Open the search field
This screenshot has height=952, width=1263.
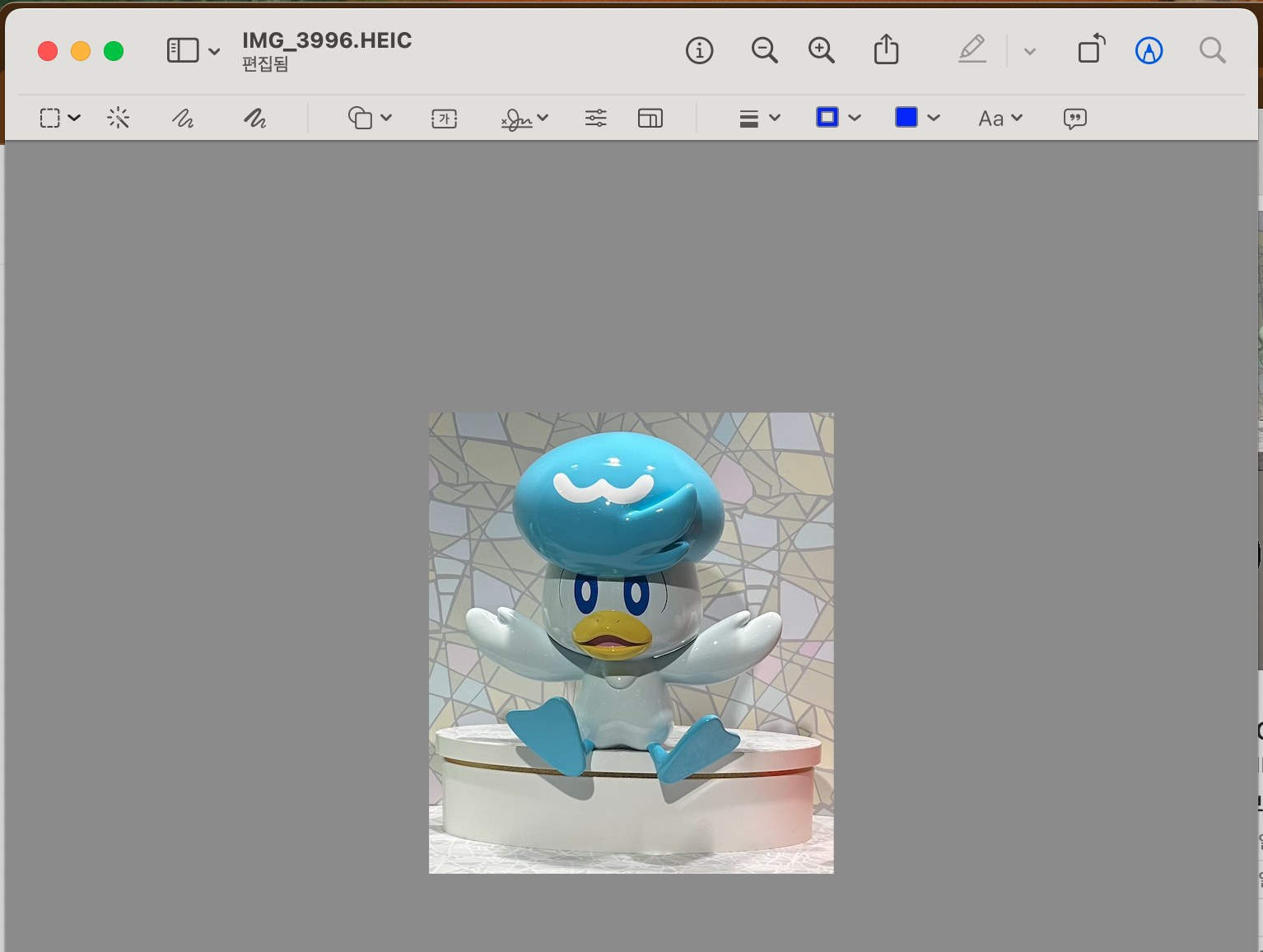(1212, 51)
